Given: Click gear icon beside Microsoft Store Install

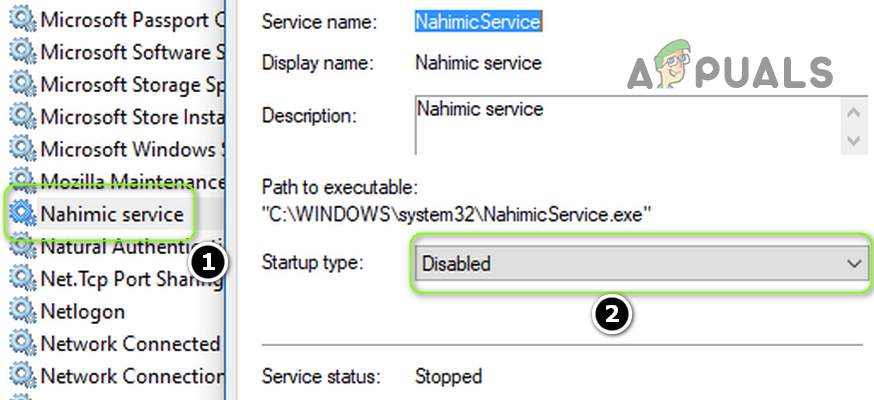Looking at the screenshot, I should point(22,117).
